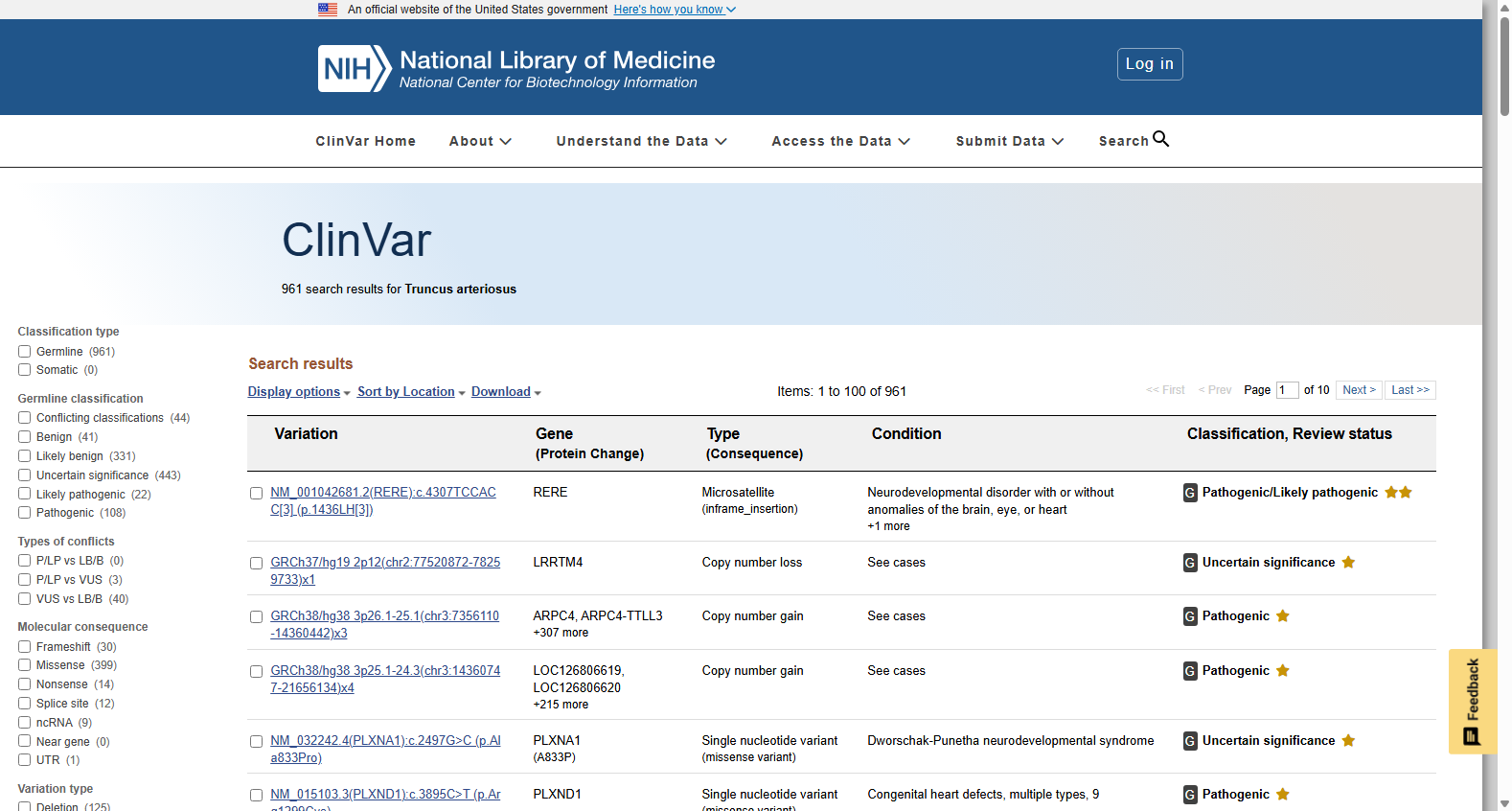Click the NIH logo icon
The height and width of the screenshot is (811, 1512).
(355, 68)
